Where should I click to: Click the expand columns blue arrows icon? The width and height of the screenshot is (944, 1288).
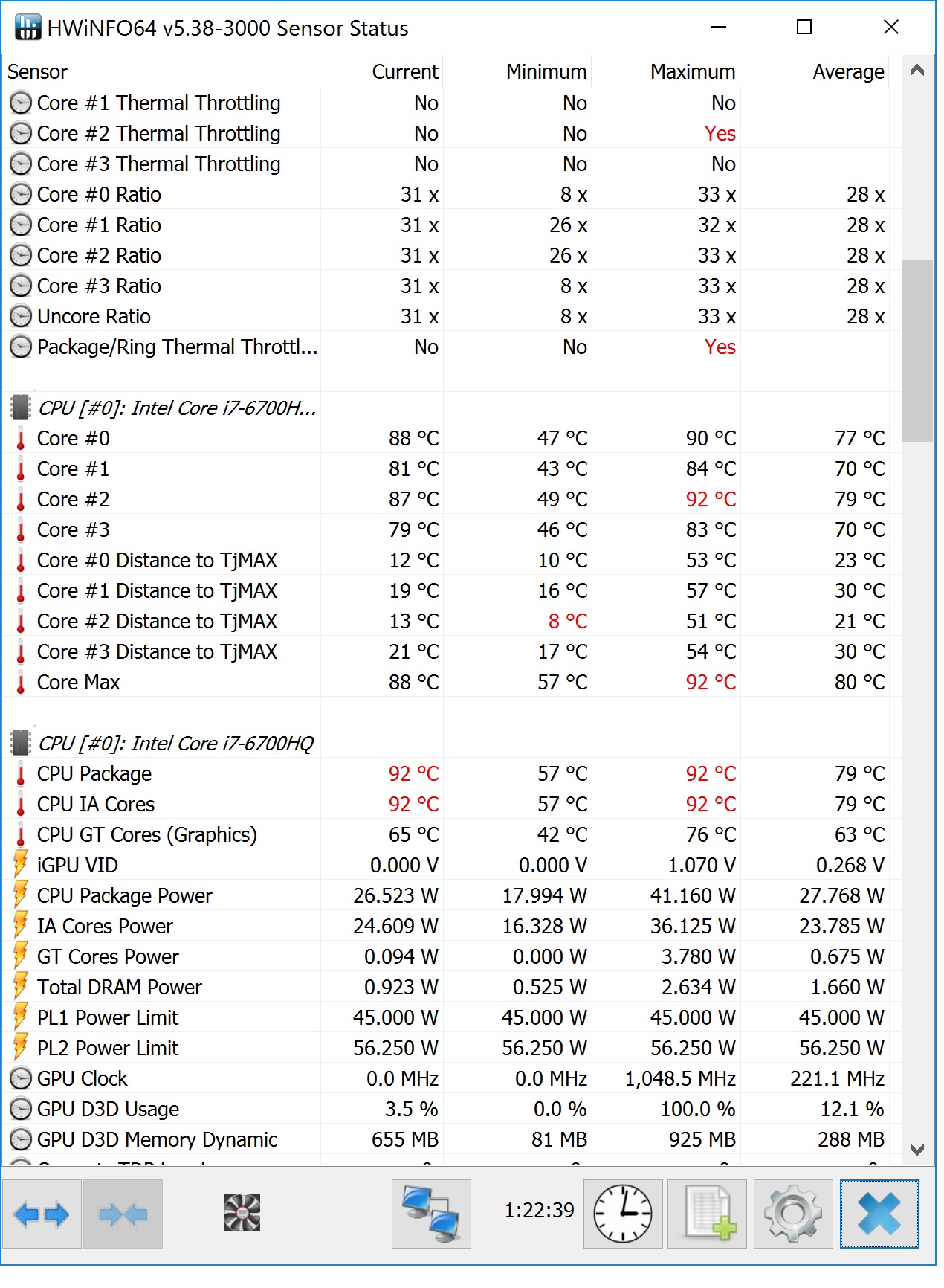coord(42,1214)
